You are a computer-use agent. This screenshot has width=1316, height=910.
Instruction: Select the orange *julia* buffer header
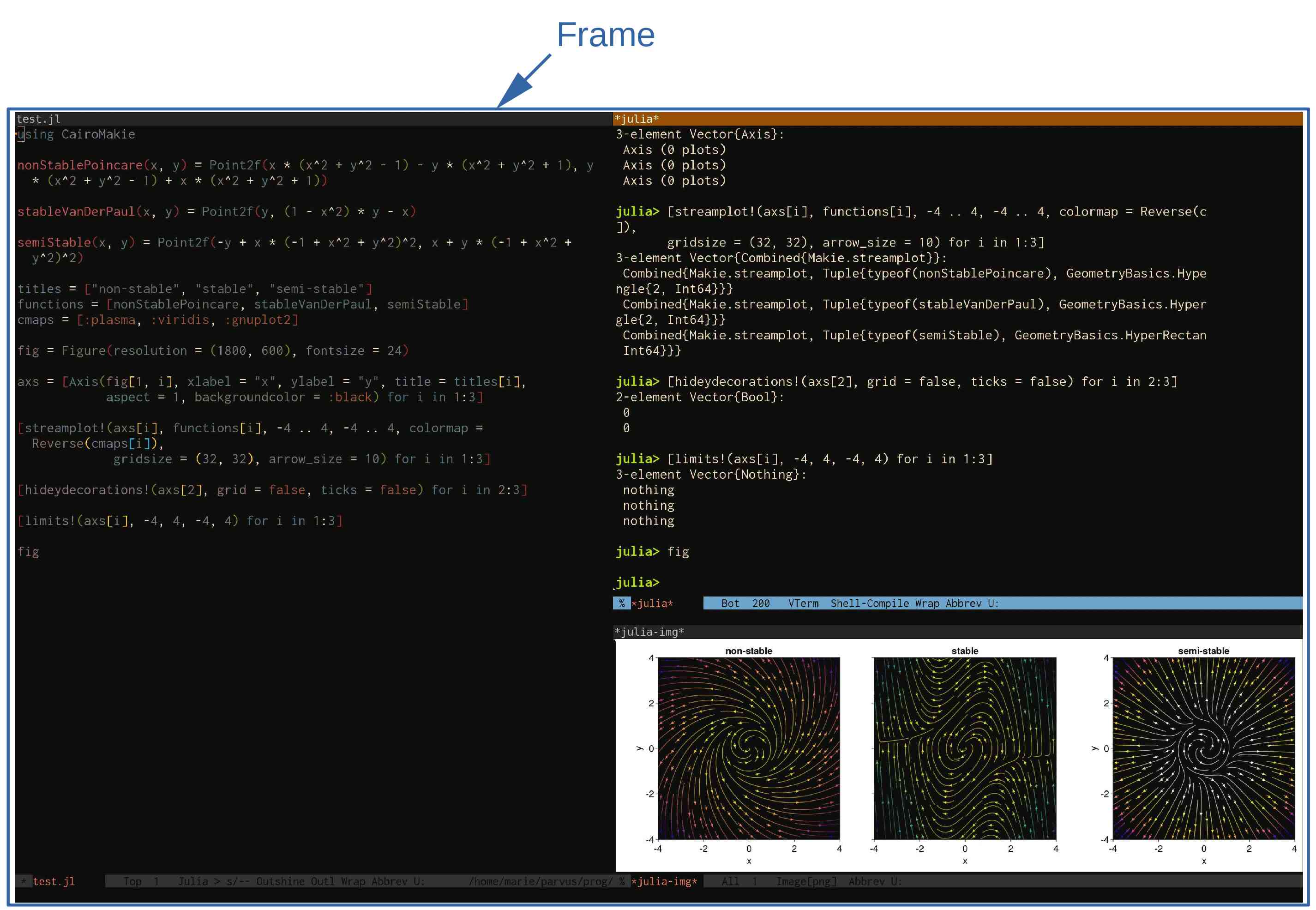(x=957, y=119)
